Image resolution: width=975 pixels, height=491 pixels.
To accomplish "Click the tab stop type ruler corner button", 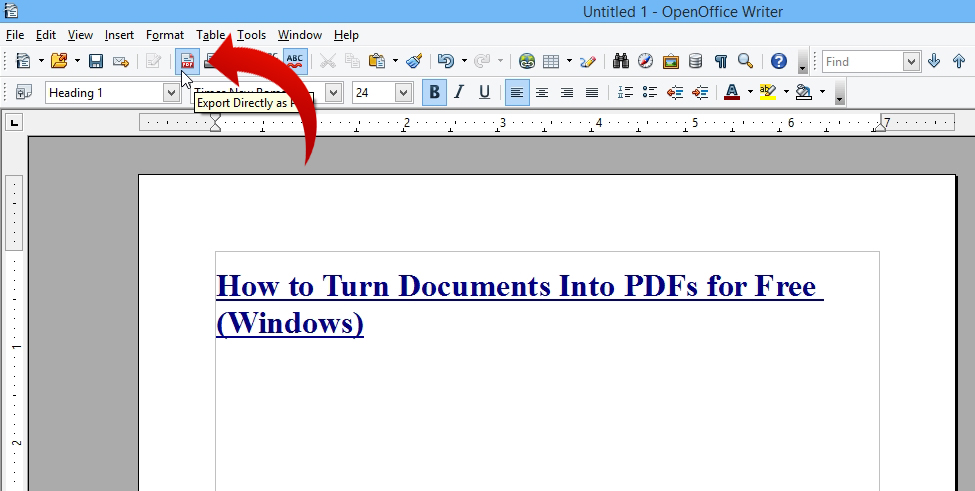I will (x=14, y=122).
